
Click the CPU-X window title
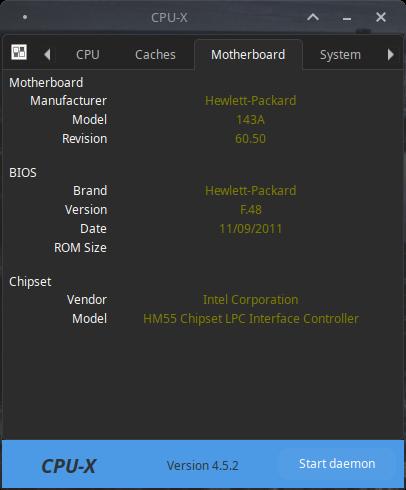[x=169, y=17]
